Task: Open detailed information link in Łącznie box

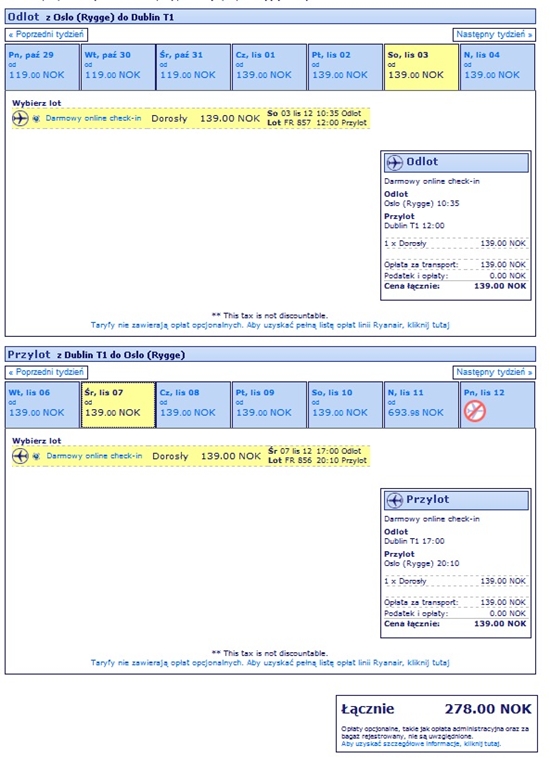Action: 421,744
